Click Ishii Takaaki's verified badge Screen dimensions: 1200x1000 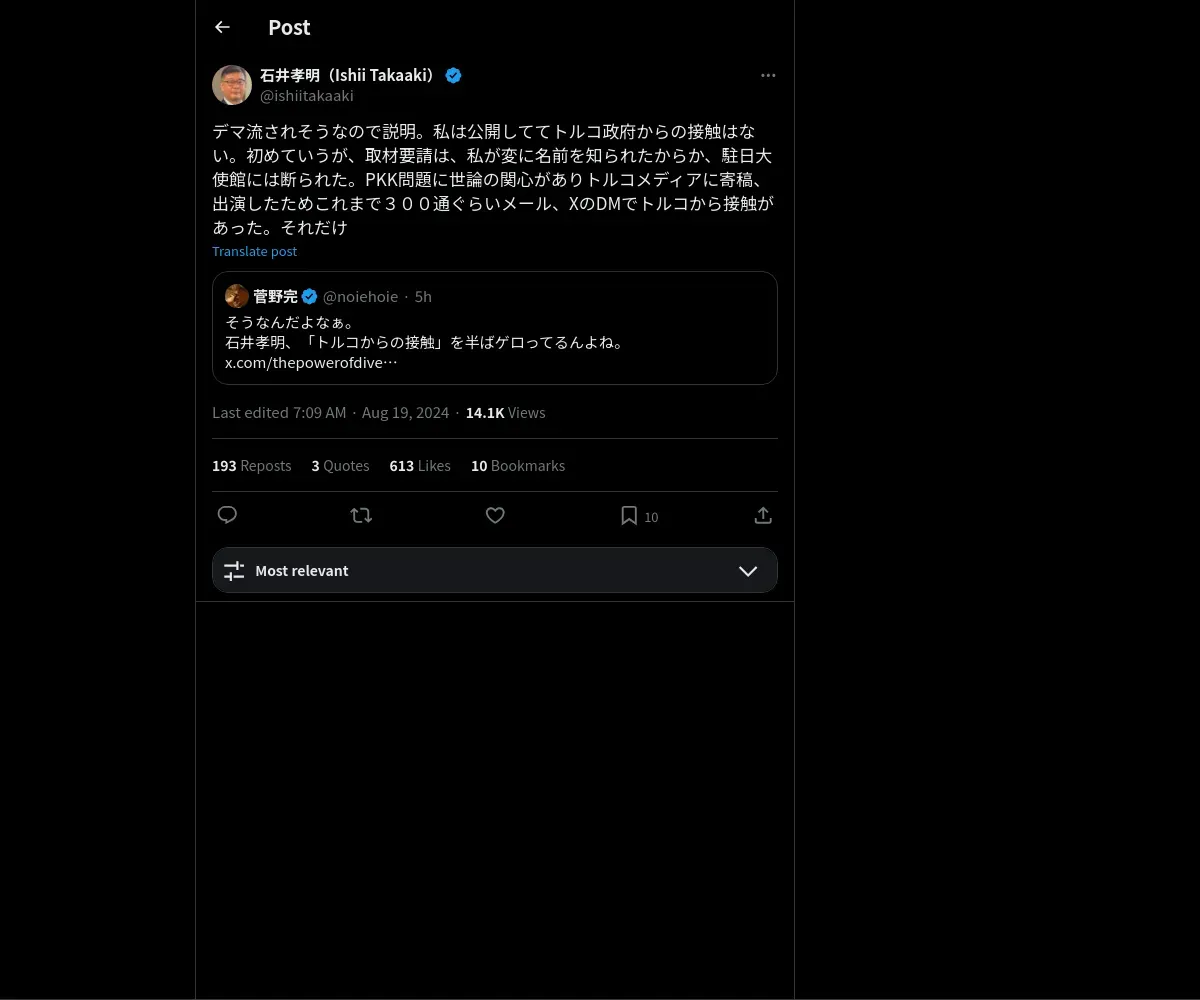[453, 75]
